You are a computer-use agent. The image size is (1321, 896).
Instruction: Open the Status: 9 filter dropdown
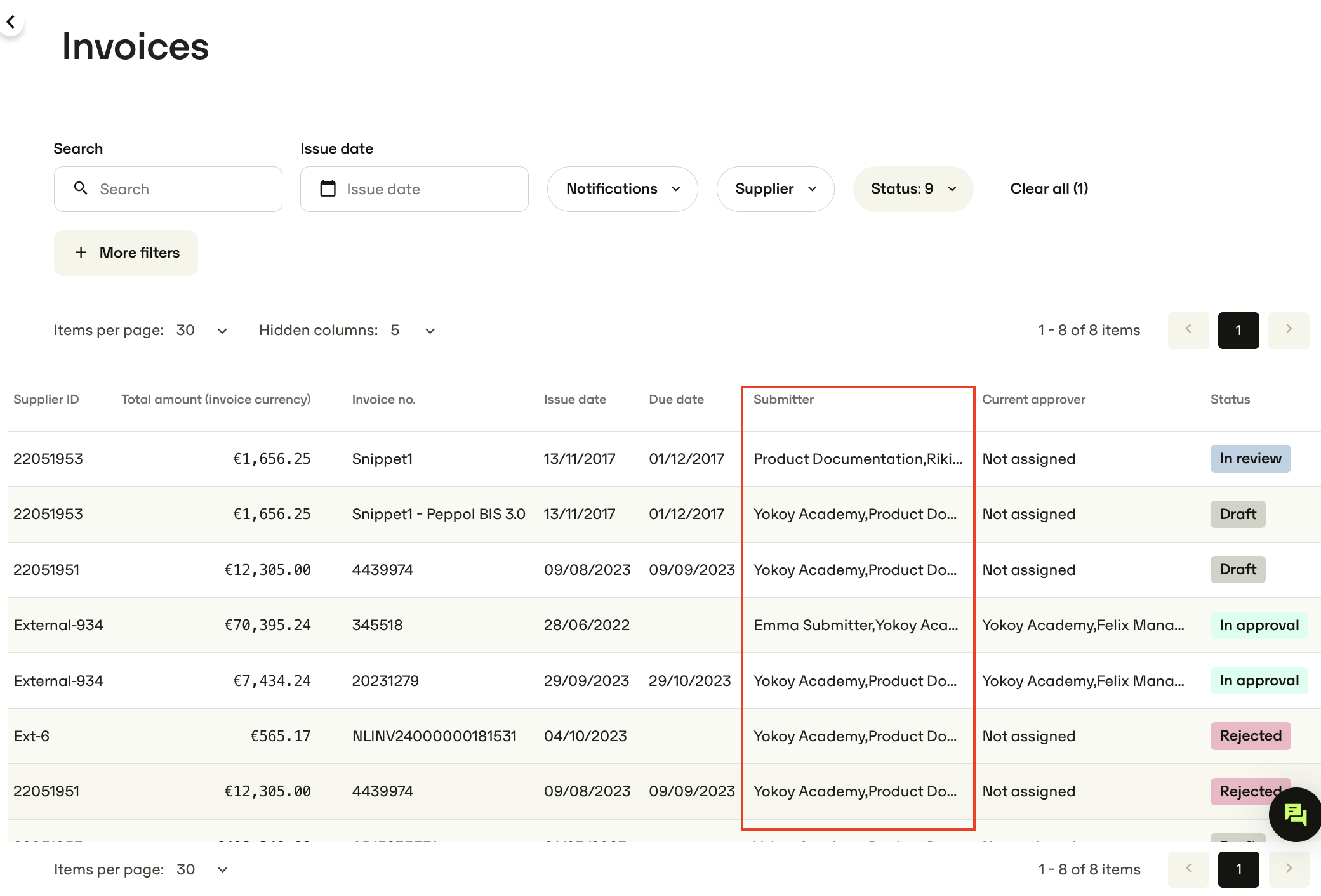913,188
